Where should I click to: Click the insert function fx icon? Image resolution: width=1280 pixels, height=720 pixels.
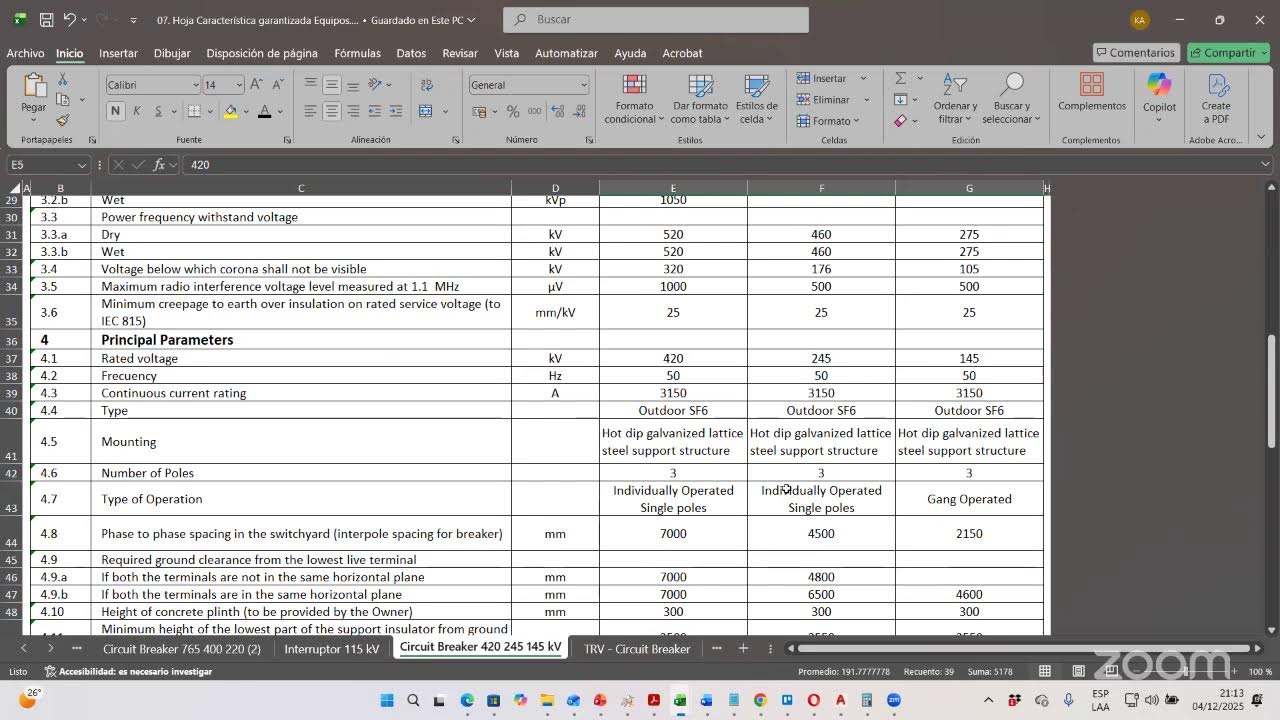click(x=159, y=164)
